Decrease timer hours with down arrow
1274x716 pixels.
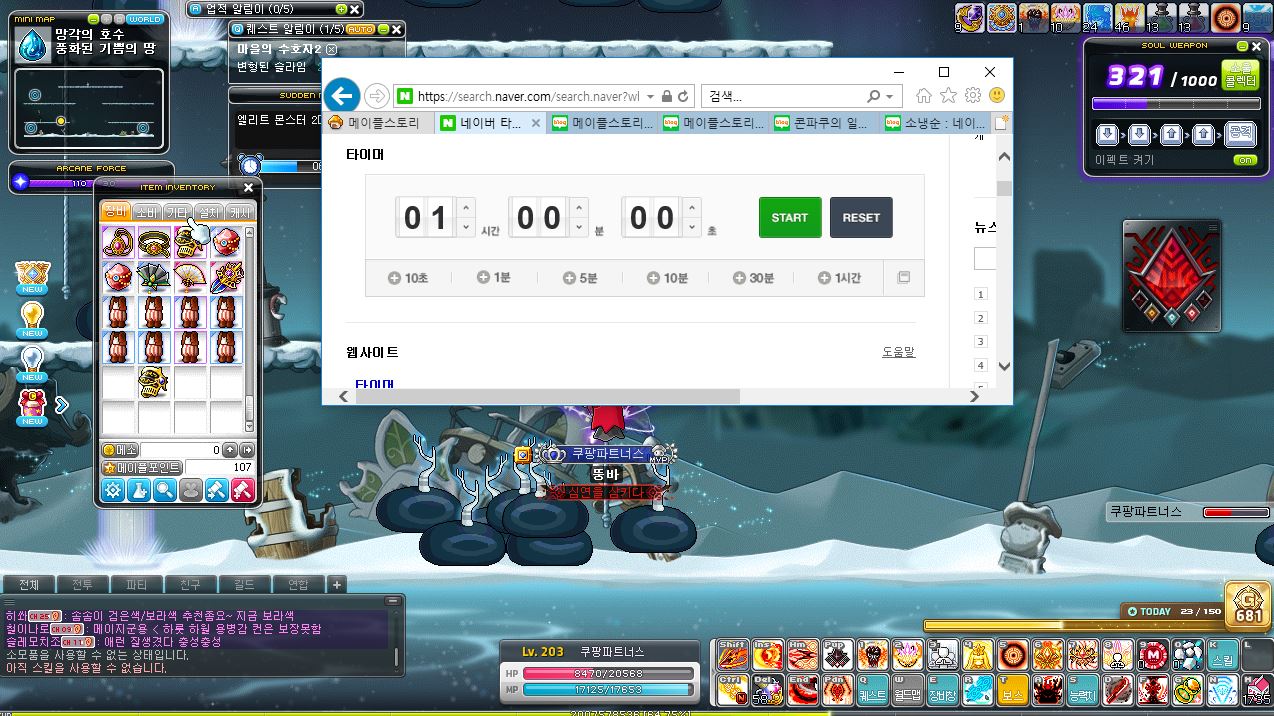(x=466, y=228)
